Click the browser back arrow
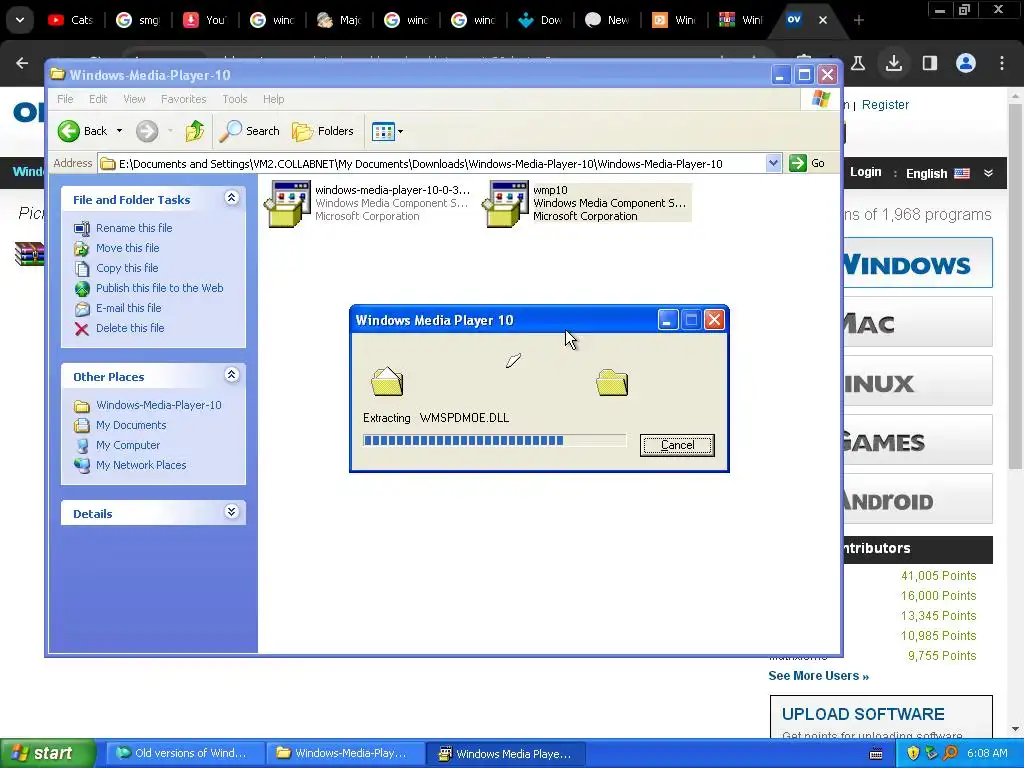 pyautogui.click(x=22, y=63)
